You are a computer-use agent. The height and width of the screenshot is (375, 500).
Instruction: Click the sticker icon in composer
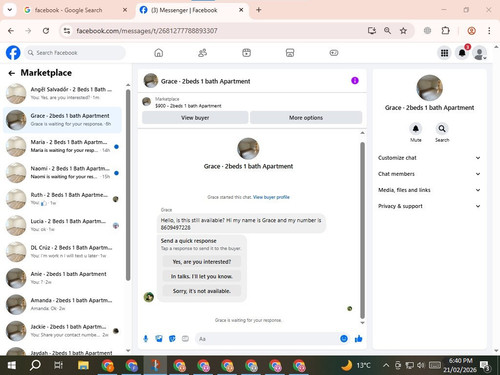(x=172, y=339)
